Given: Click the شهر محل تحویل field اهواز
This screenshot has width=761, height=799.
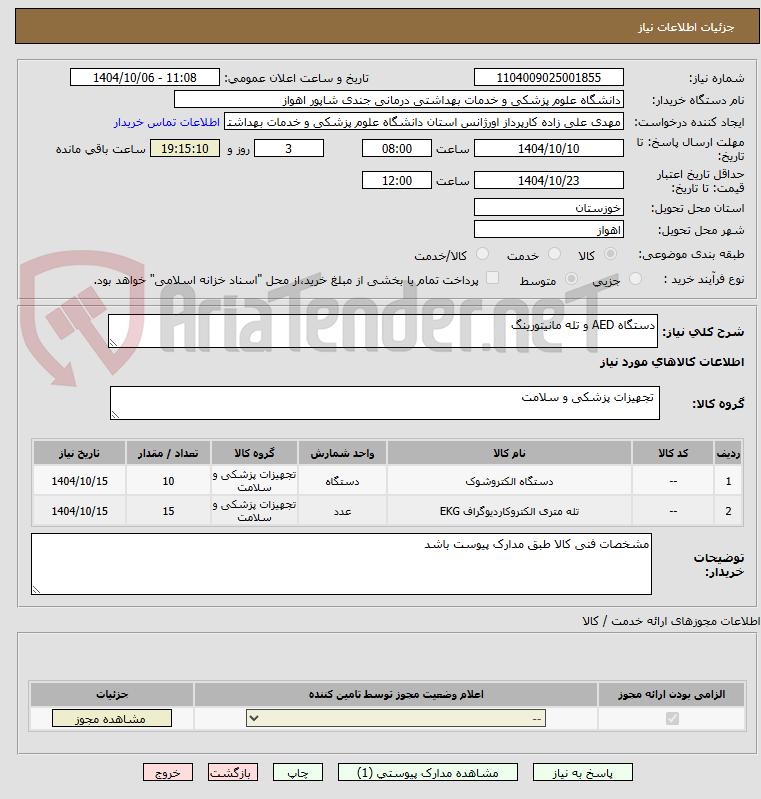Looking at the screenshot, I should [548, 229].
